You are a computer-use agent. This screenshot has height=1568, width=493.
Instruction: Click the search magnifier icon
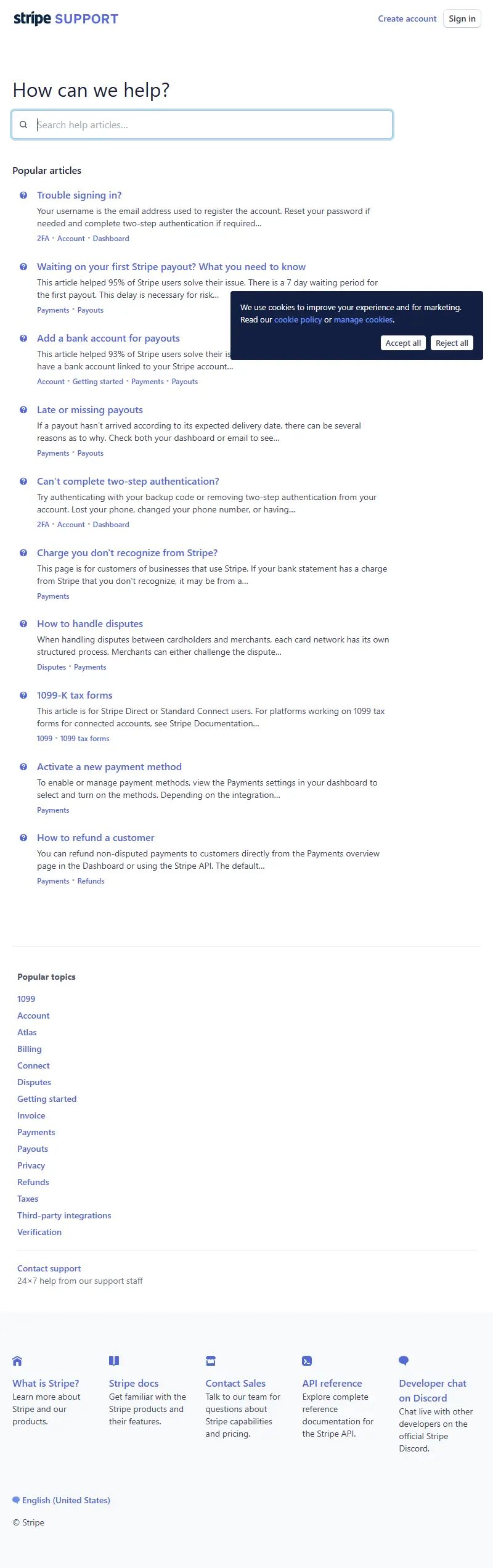(x=23, y=125)
